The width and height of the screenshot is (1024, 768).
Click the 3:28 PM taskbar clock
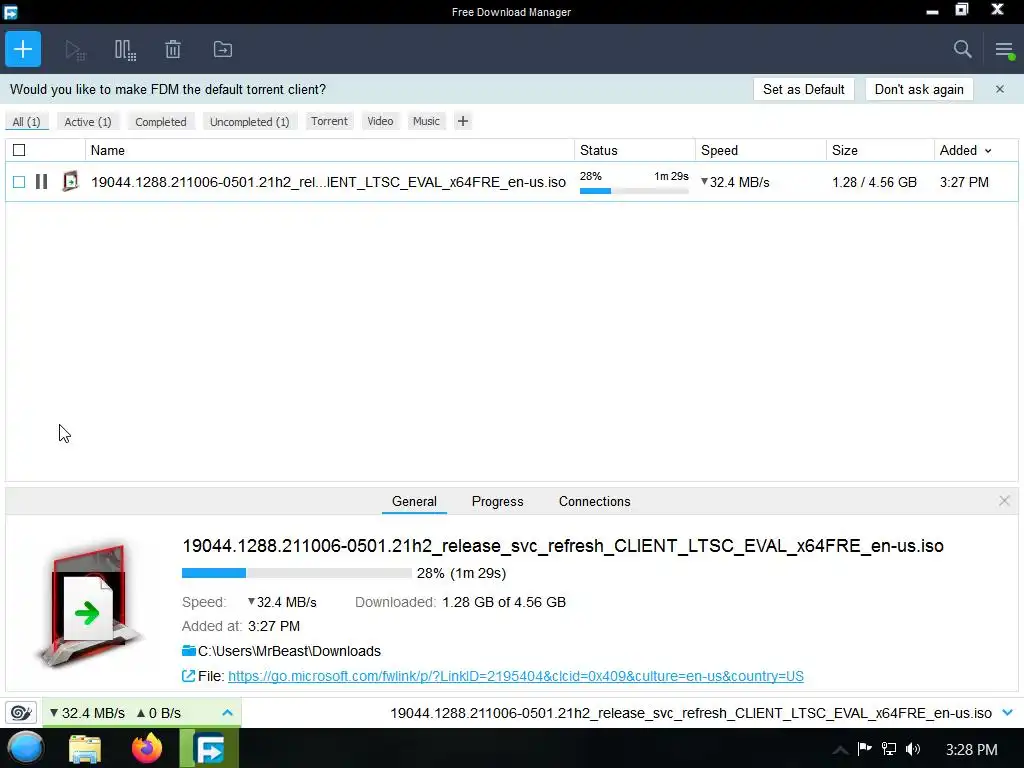[x=972, y=749]
